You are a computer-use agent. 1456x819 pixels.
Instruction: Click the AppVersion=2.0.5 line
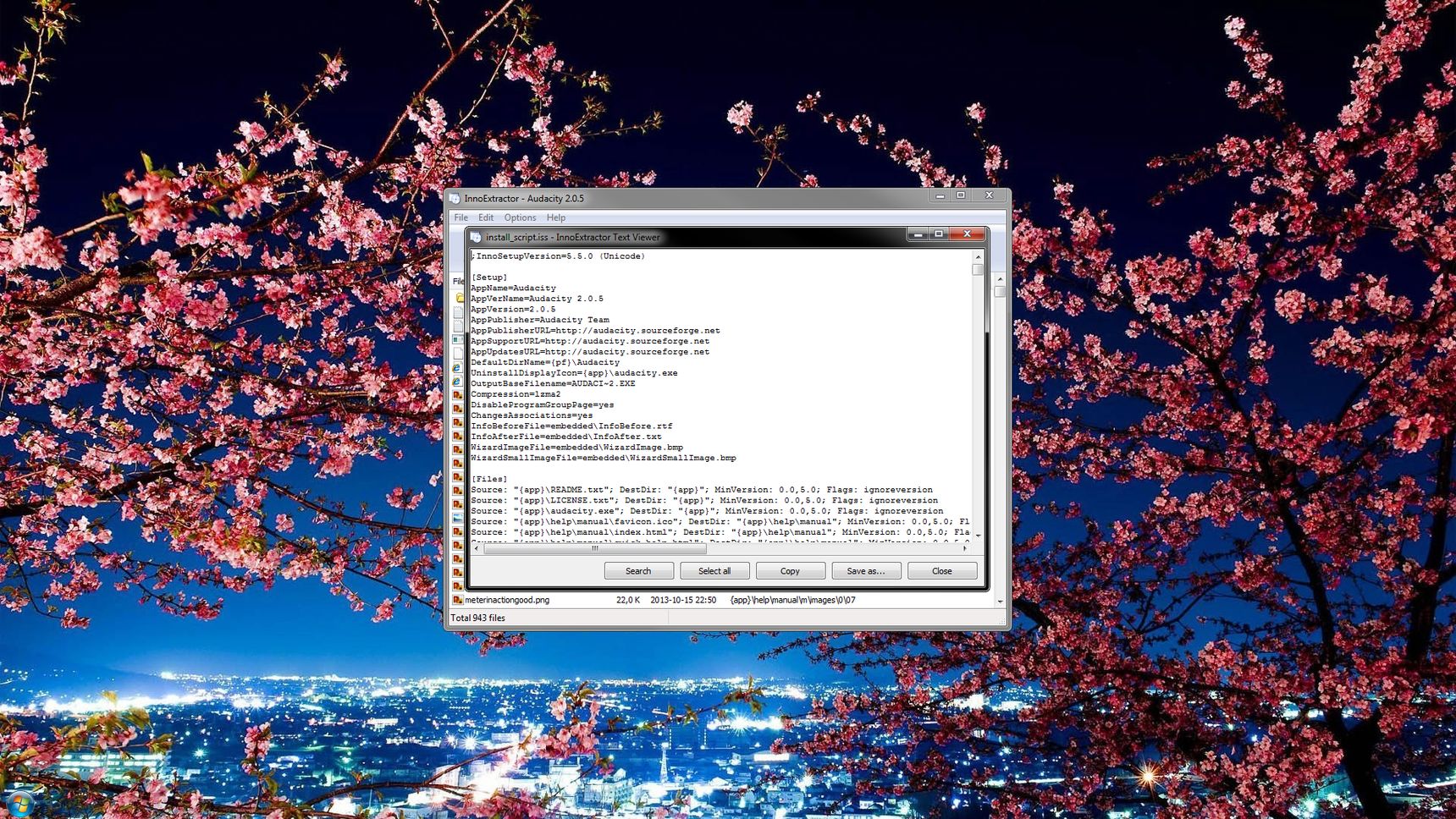tap(513, 310)
